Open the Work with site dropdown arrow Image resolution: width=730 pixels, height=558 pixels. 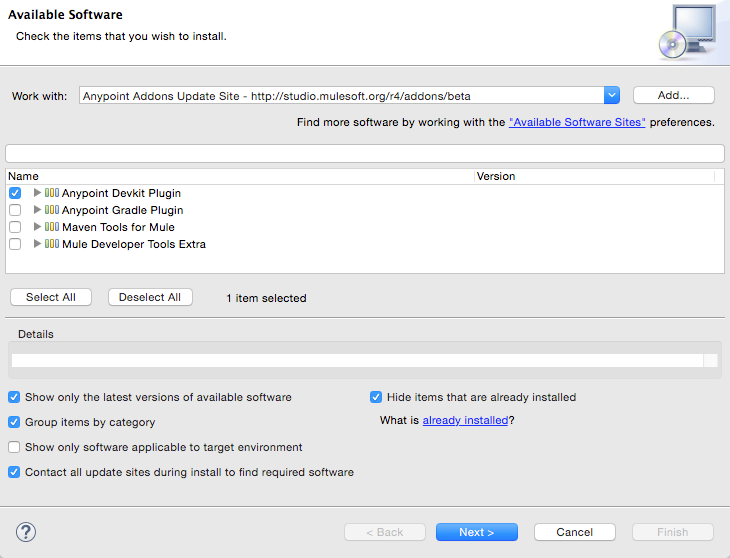[x=612, y=95]
